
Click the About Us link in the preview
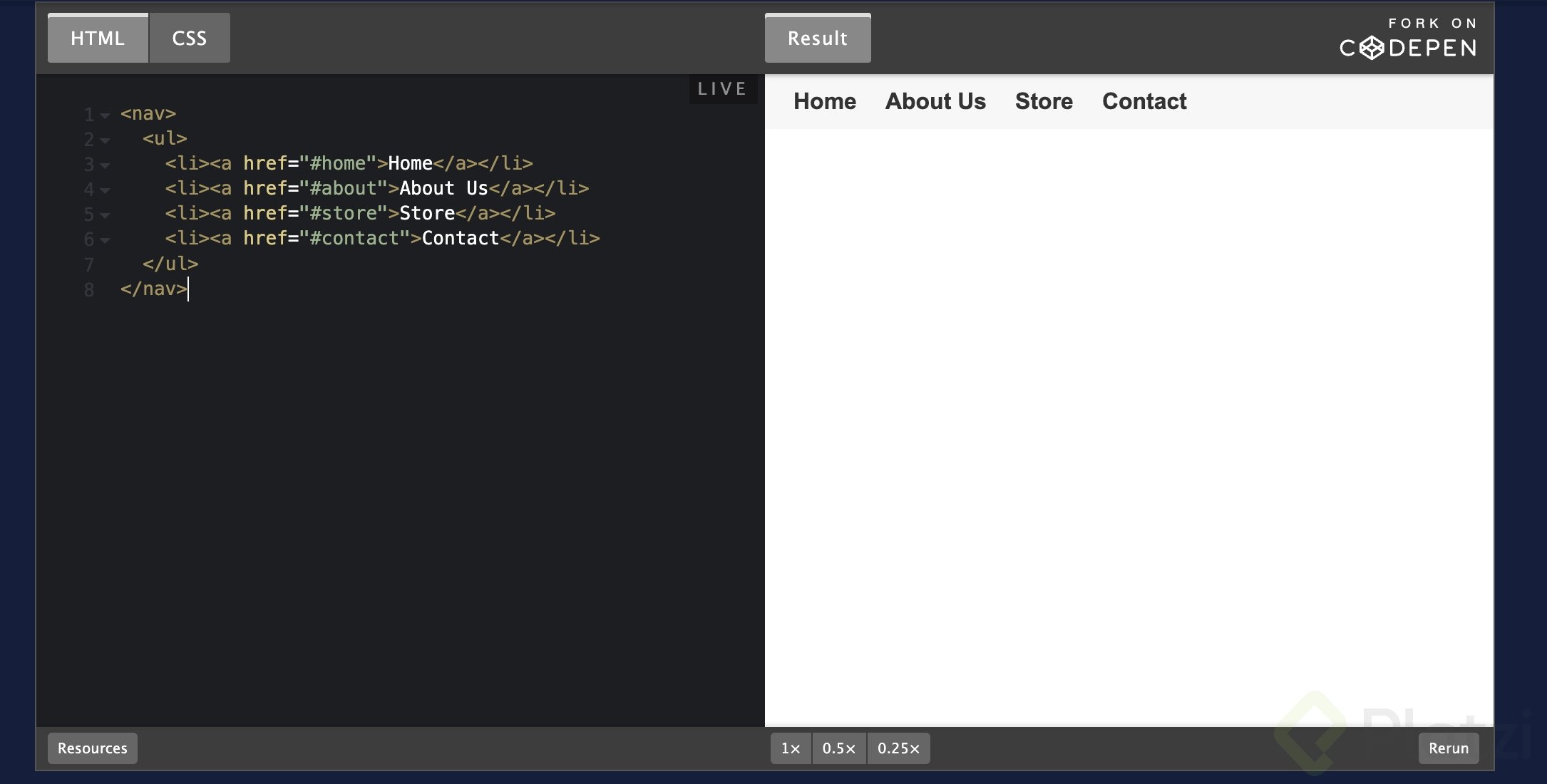click(x=935, y=101)
